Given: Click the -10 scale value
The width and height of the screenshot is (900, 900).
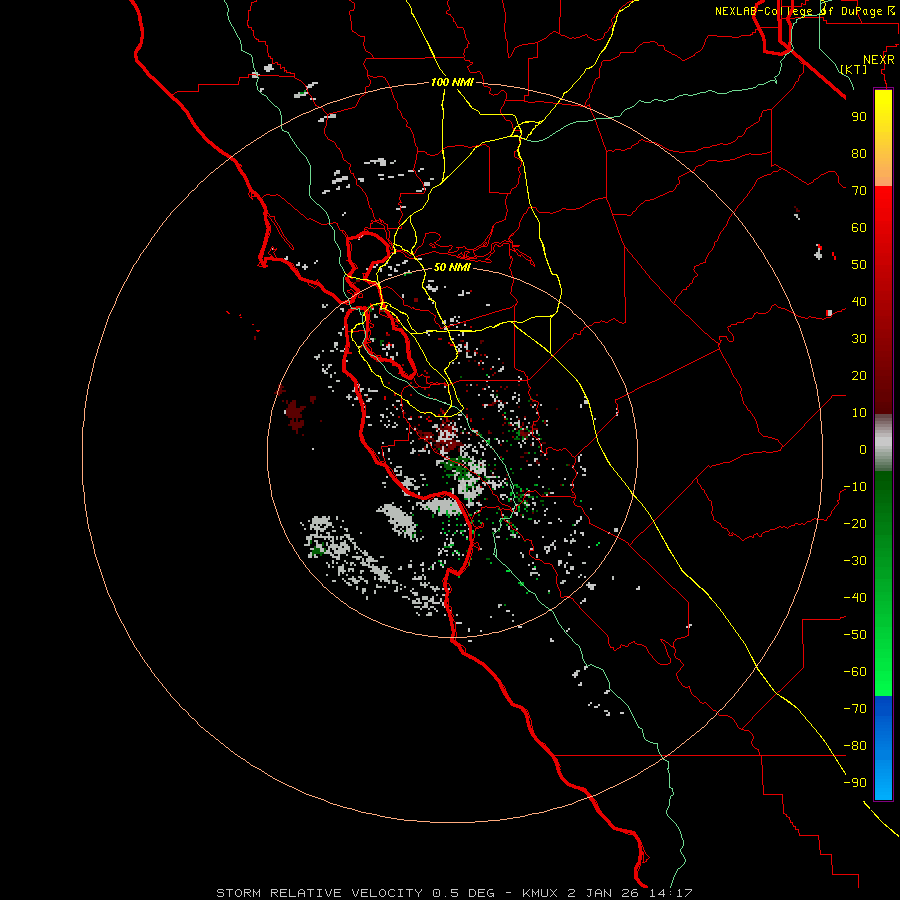Looking at the screenshot, I should tap(855, 487).
